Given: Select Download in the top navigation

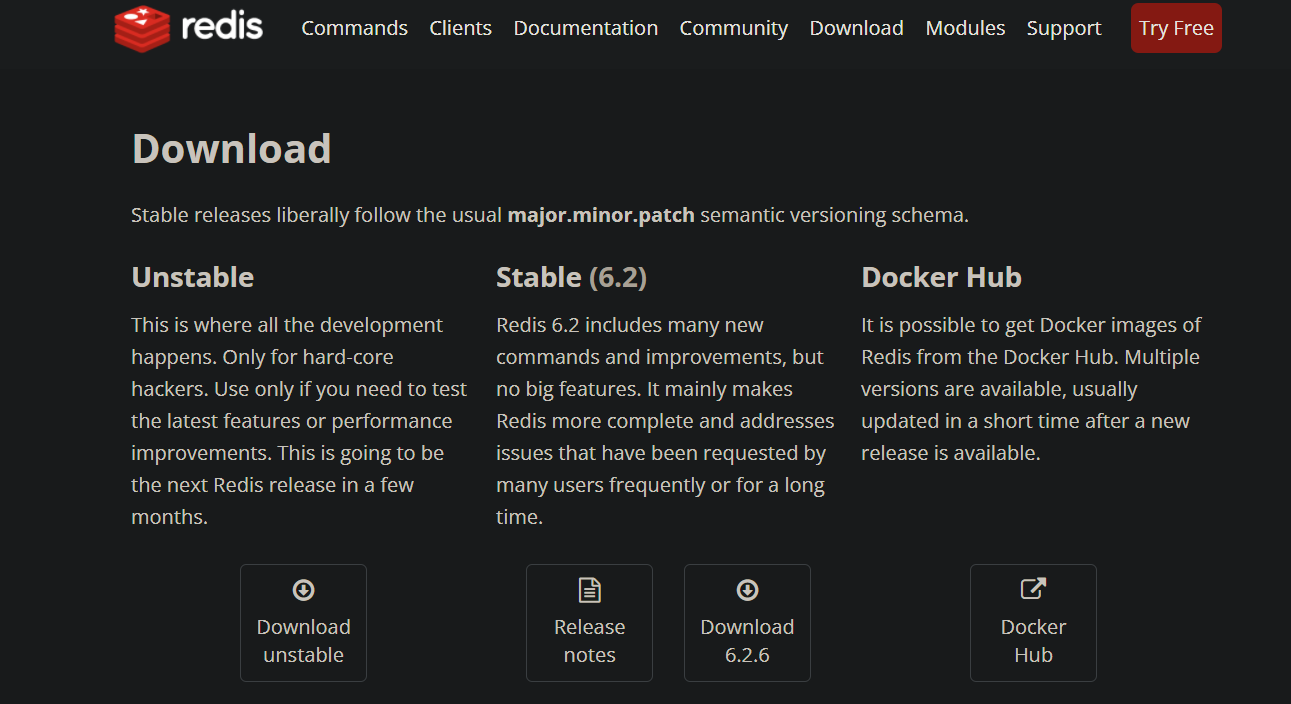Looking at the screenshot, I should point(856,28).
